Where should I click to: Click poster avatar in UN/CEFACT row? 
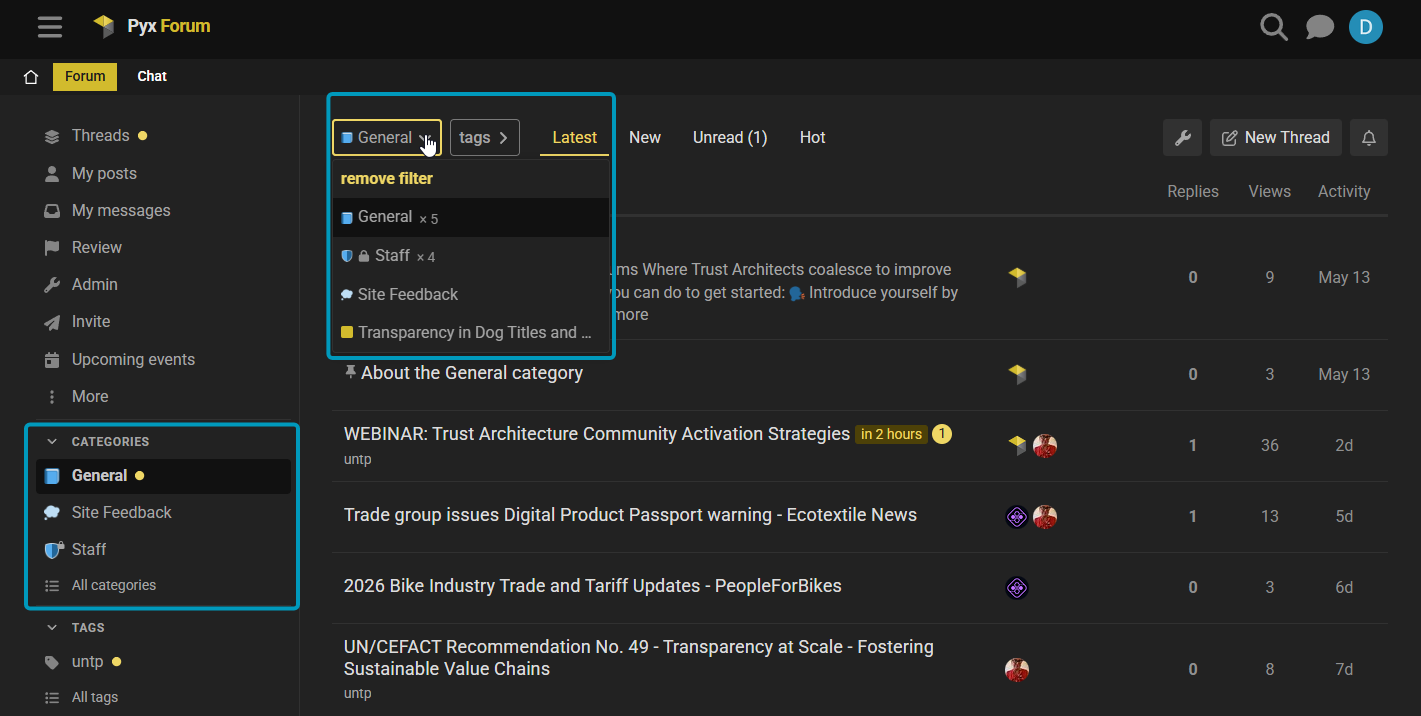(1017, 670)
